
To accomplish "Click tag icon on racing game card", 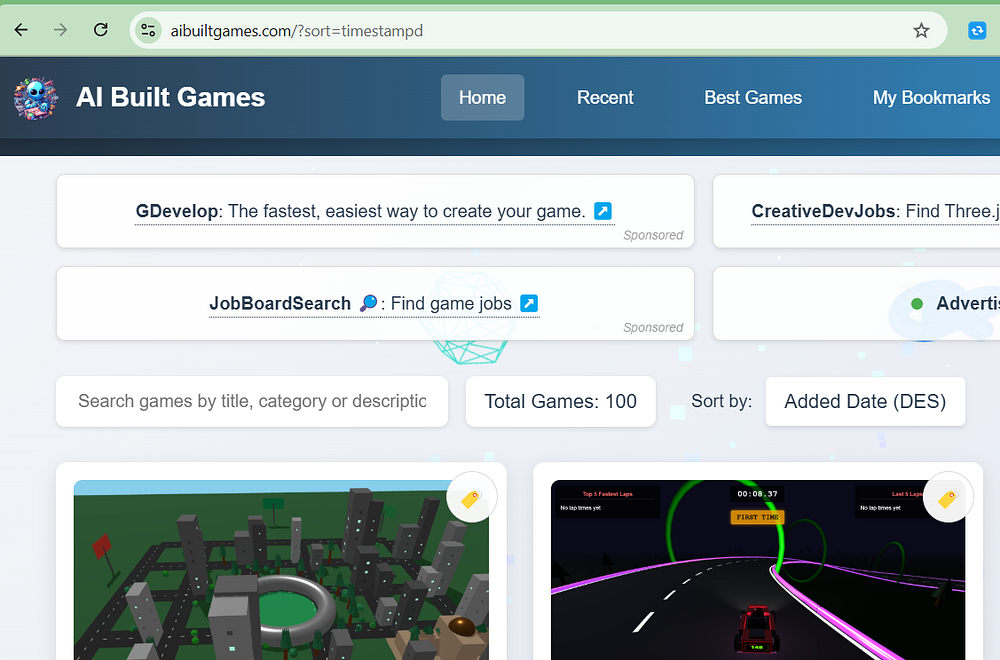I will coord(948,497).
